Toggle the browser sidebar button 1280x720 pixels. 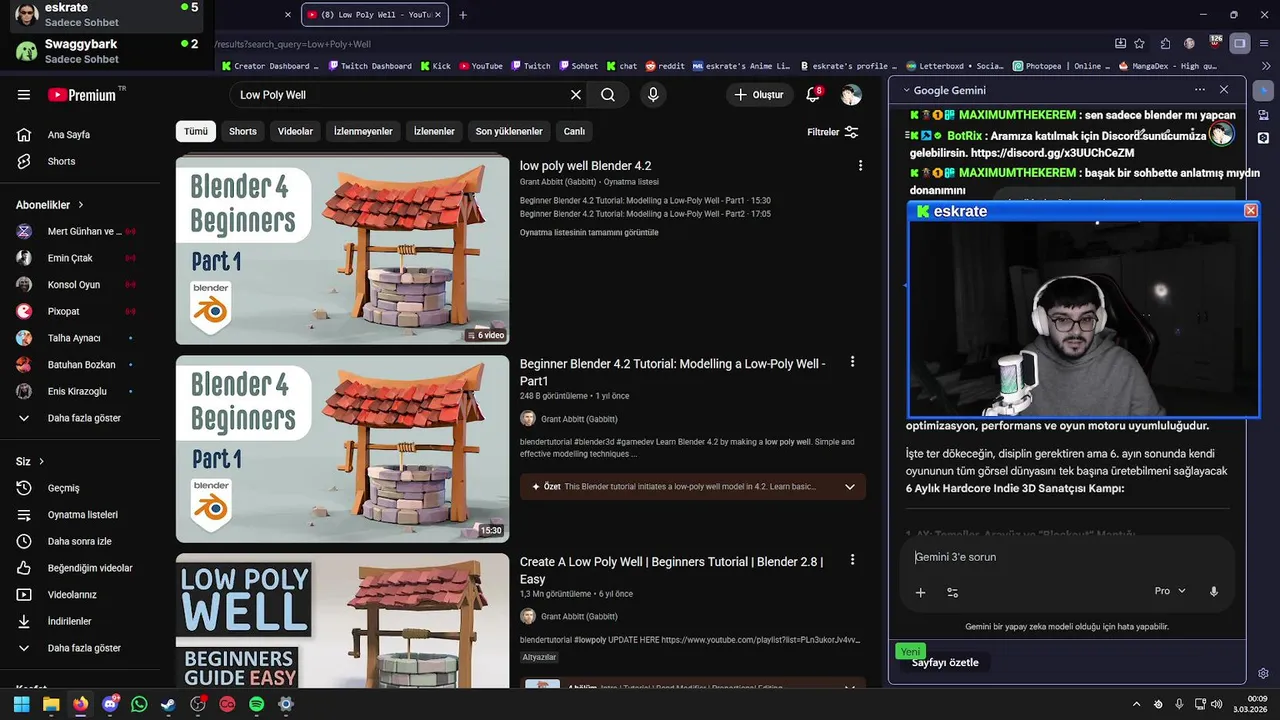point(1240,43)
